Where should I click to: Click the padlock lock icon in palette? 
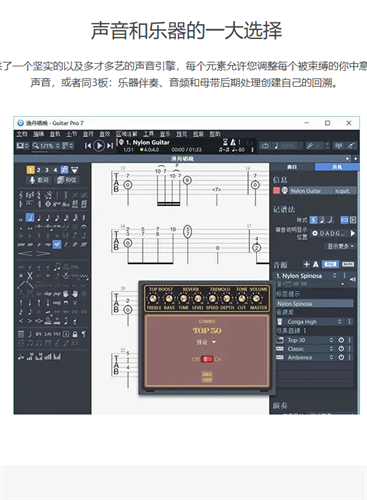[x=75, y=334]
